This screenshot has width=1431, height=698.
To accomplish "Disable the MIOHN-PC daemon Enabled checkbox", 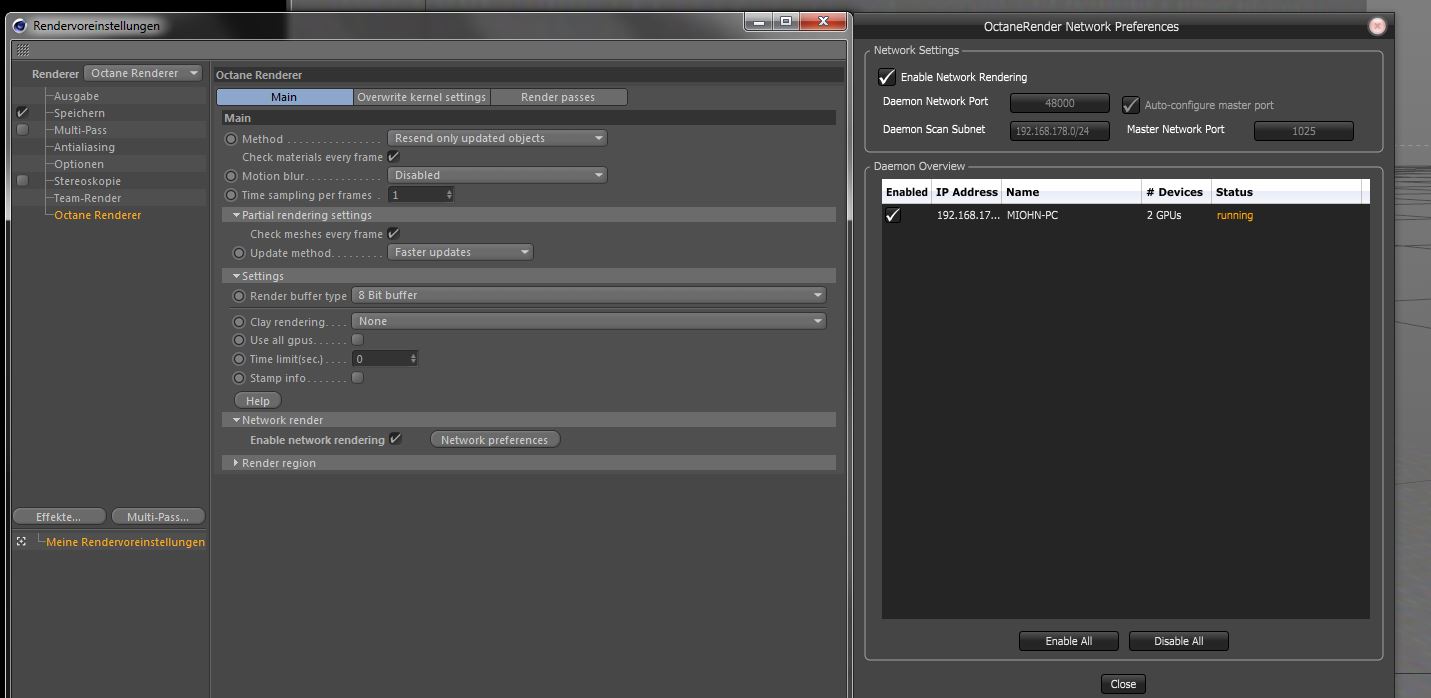I will point(893,215).
